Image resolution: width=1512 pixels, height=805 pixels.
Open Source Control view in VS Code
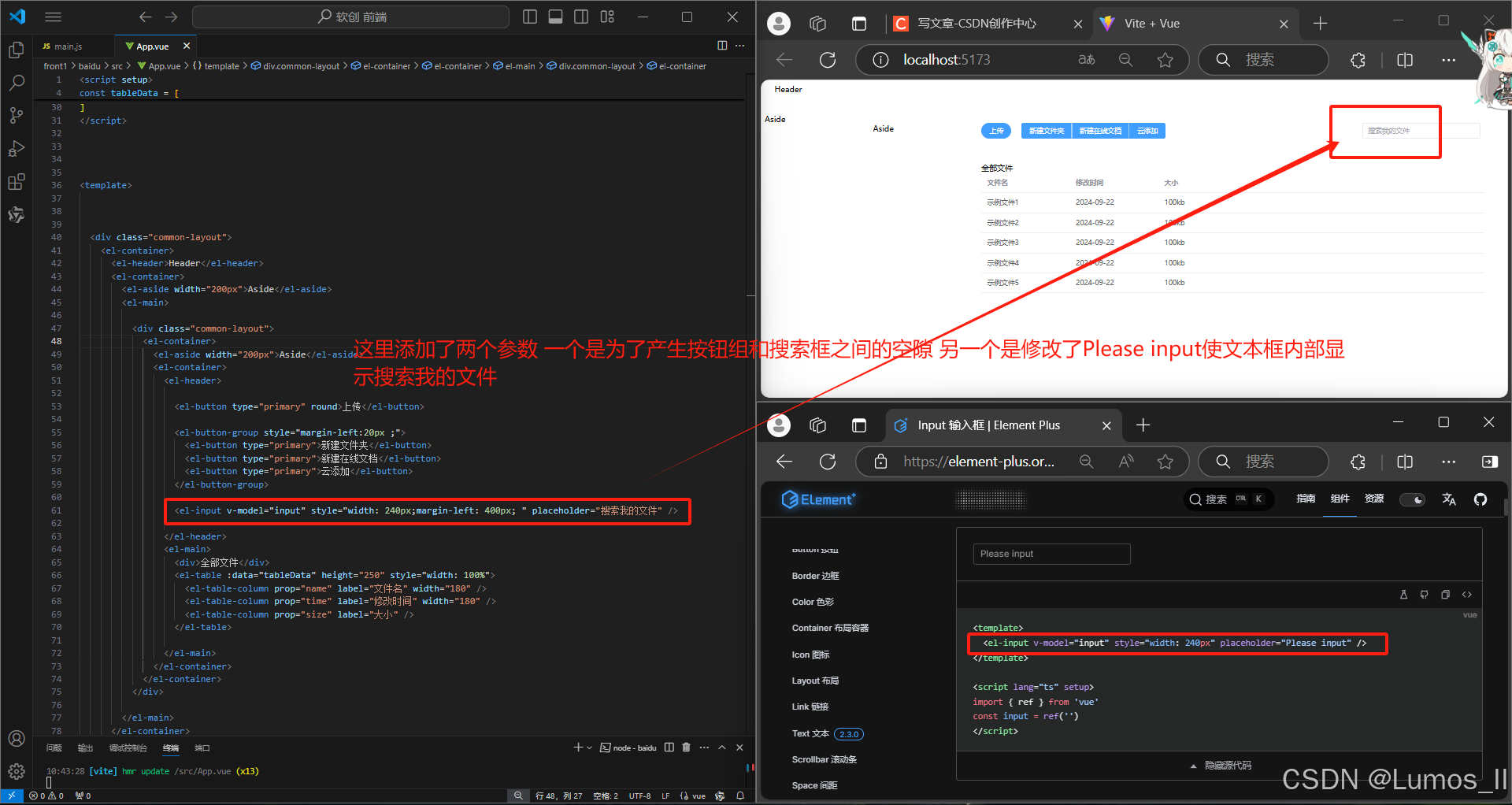(x=16, y=116)
